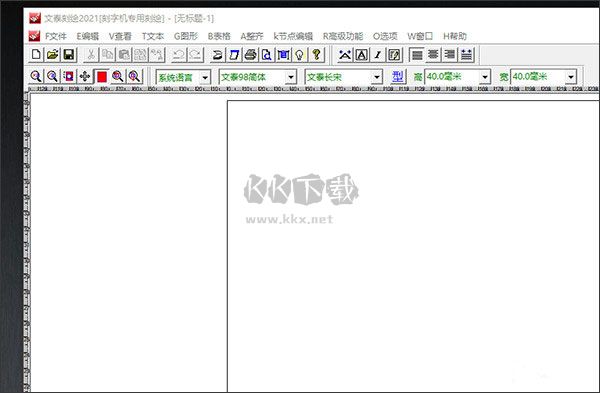Expand the 文泰98简体 font dropdown
The image size is (600, 393).
coord(291,77)
